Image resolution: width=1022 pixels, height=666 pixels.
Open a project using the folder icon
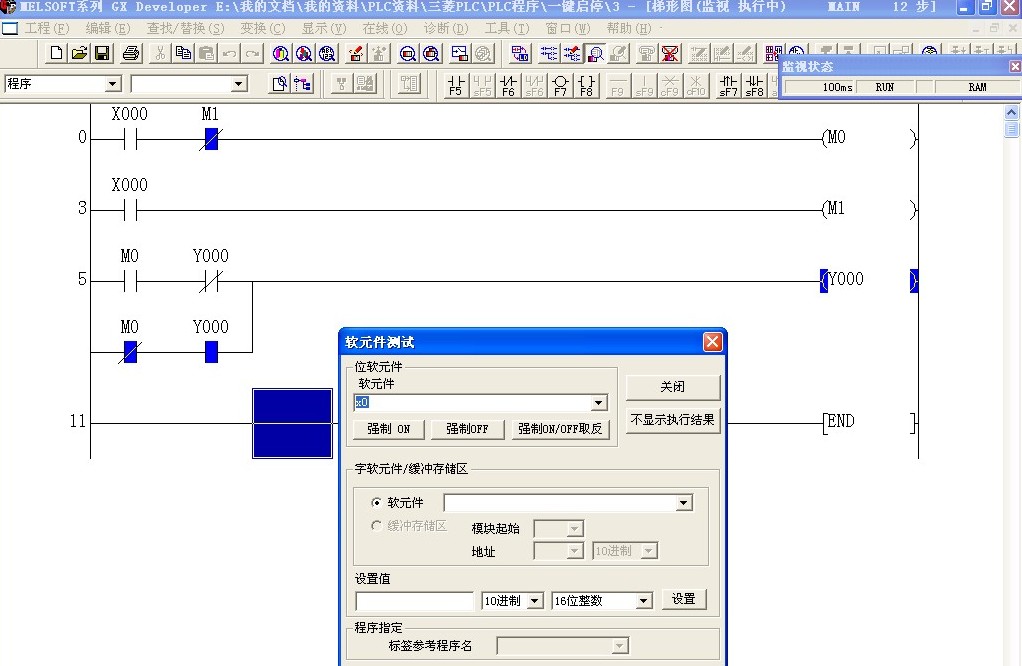coord(80,53)
